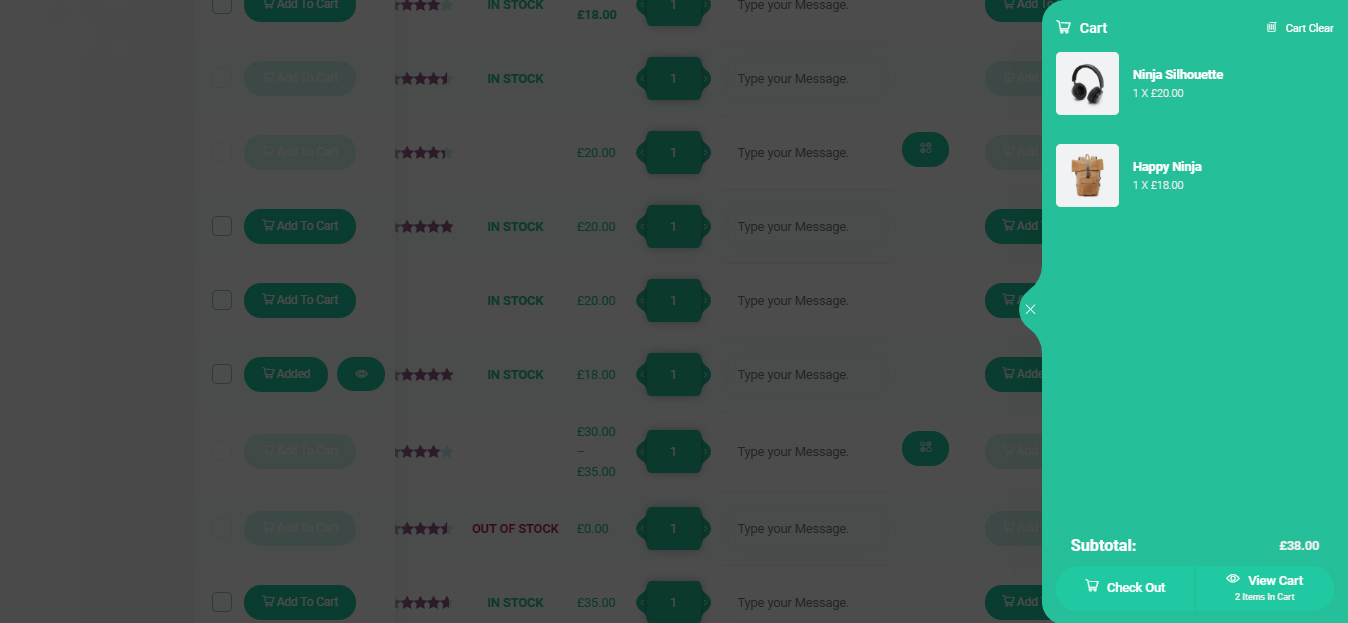This screenshot has height=623, width=1348.
Task: Increase quantity in the £18.00 Added row
Action: 706,375
